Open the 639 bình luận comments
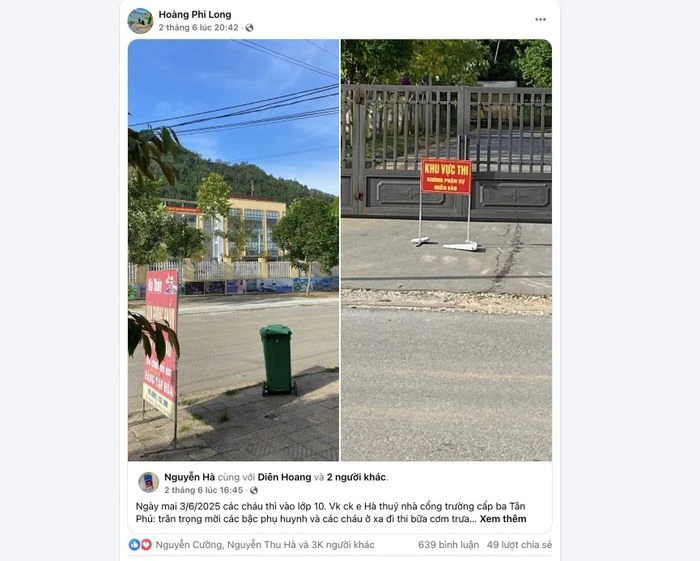 (448, 545)
